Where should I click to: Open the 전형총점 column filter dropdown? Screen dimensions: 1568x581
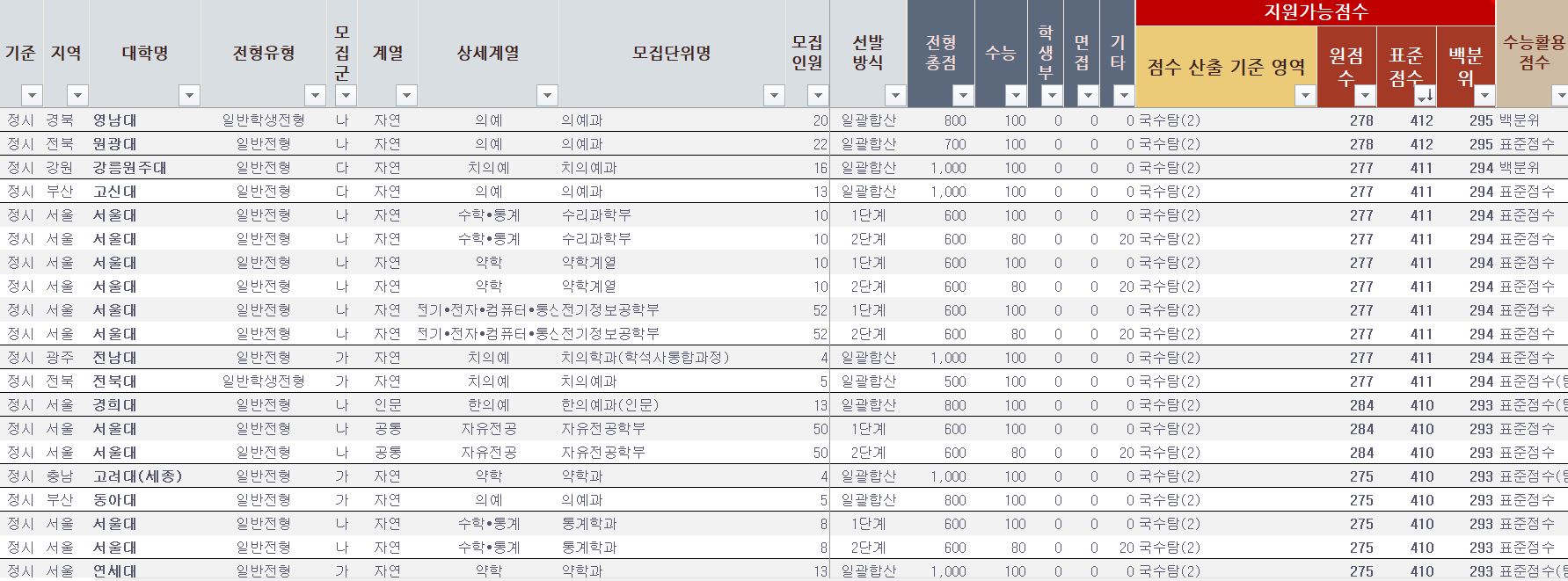[x=963, y=95]
